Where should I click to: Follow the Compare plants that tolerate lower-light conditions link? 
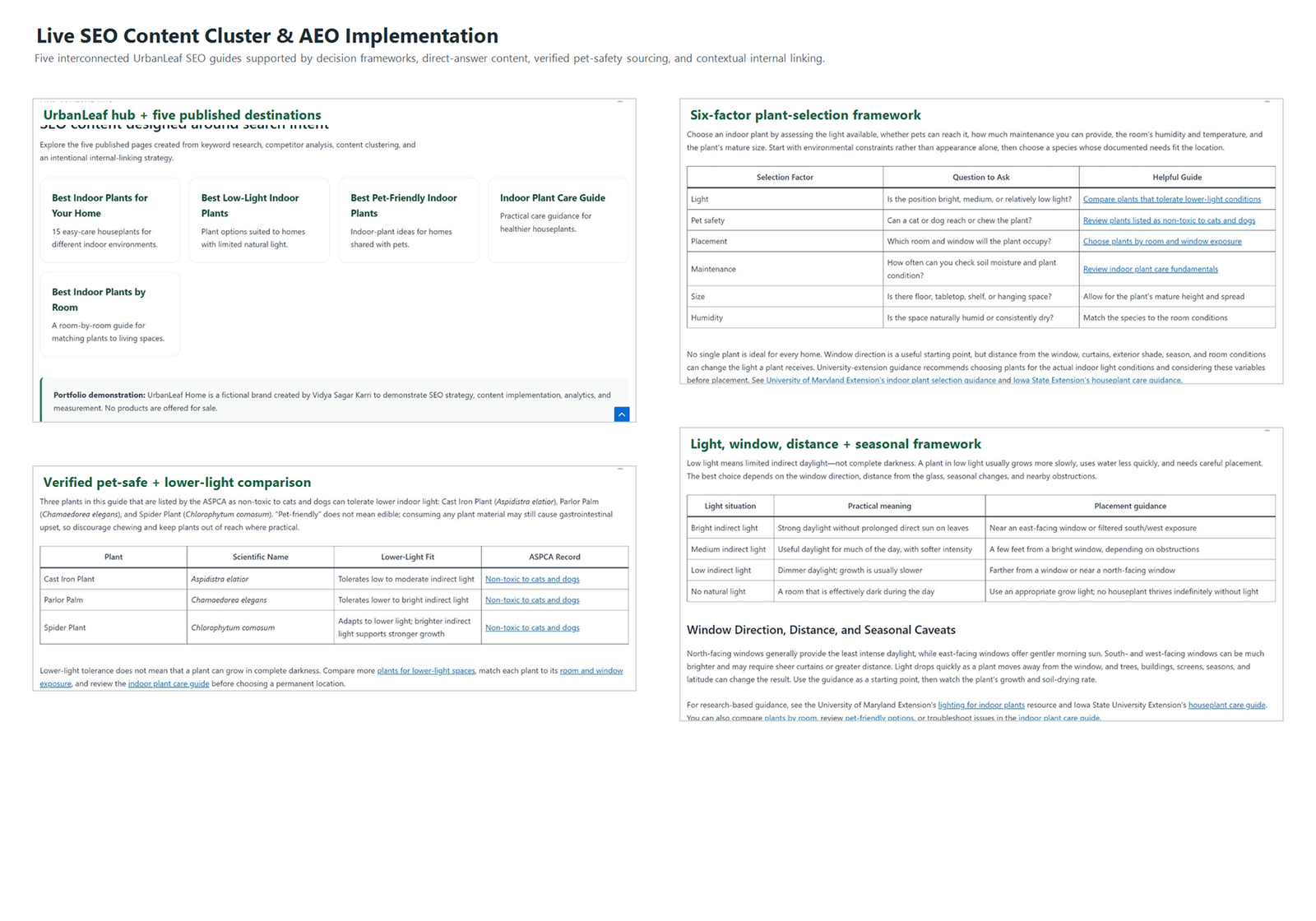click(1171, 199)
